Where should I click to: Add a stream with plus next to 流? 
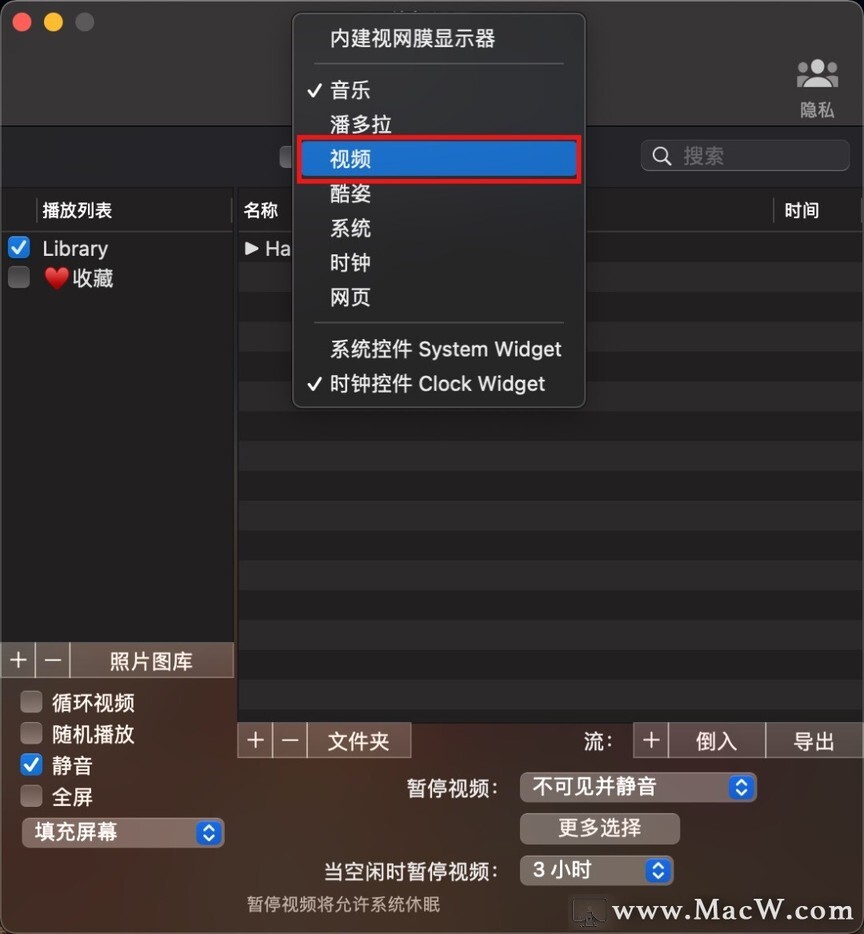(x=651, y=740)
